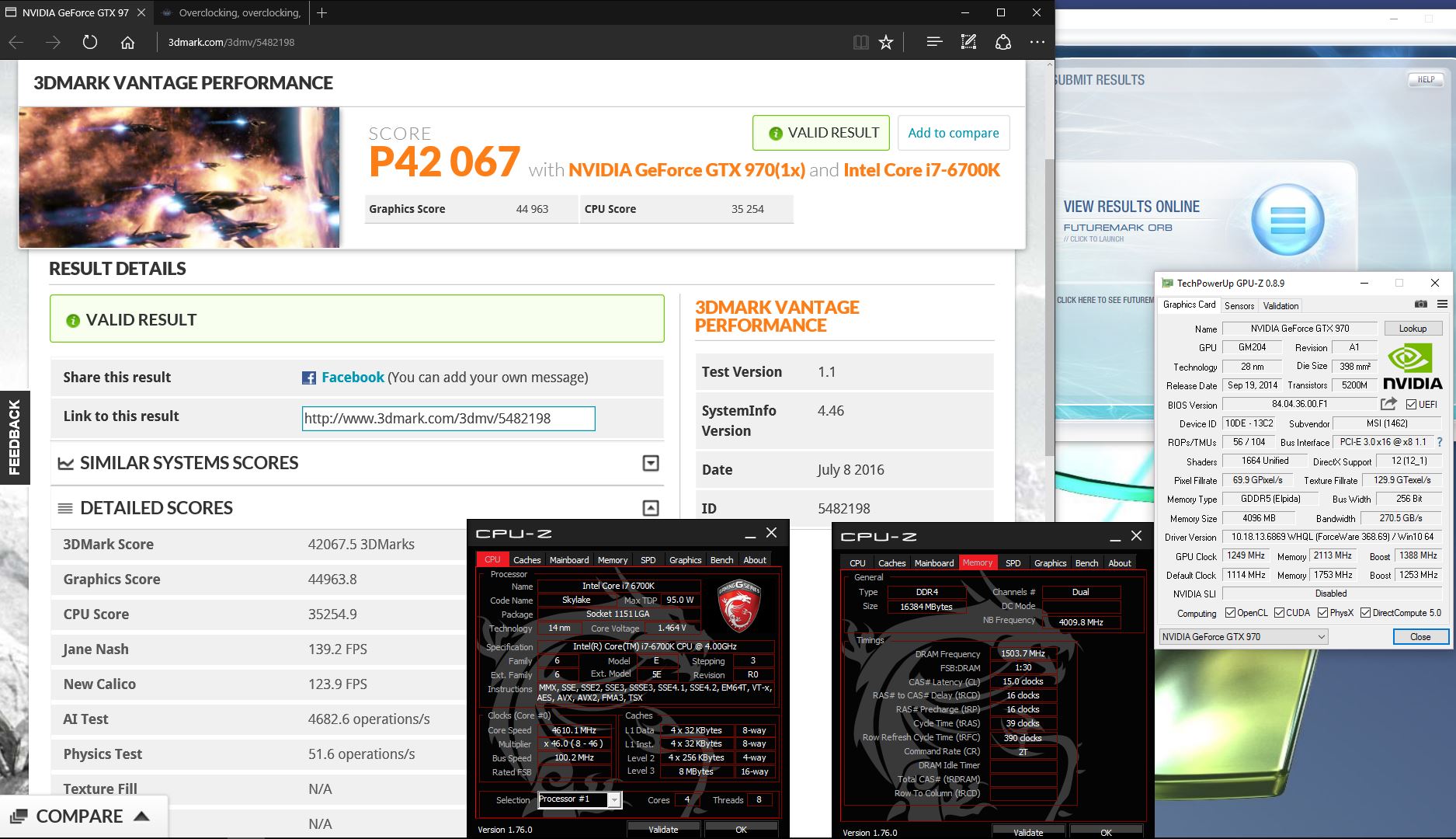
Task: Click the browser forward arrow
Action: pos(53,42)
